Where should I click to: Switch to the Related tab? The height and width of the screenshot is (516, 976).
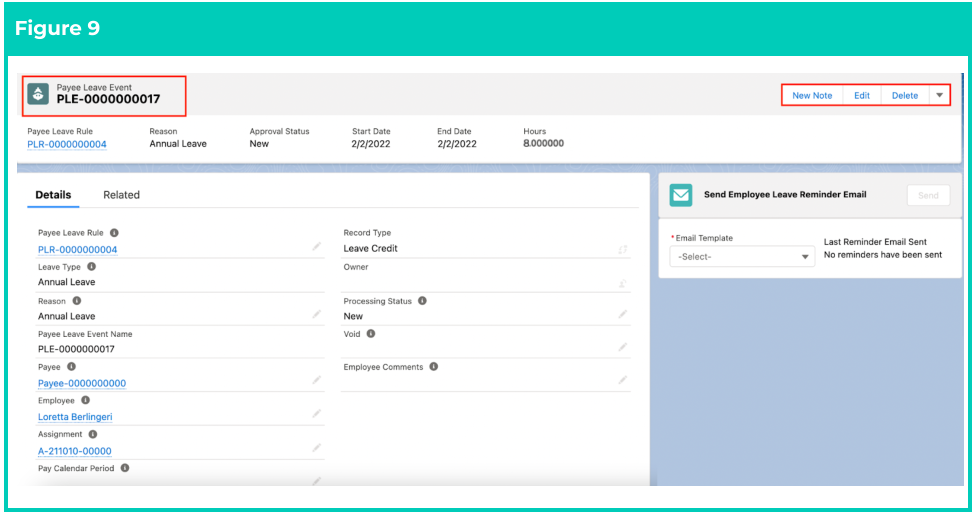point(121,195)
